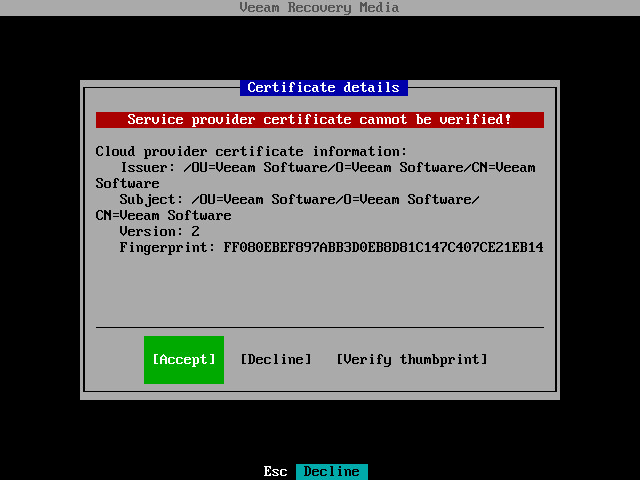Accept the service provider certificate
Image resolution: width=640 pixels, height=480 pixels.
[x=184, y=360]
